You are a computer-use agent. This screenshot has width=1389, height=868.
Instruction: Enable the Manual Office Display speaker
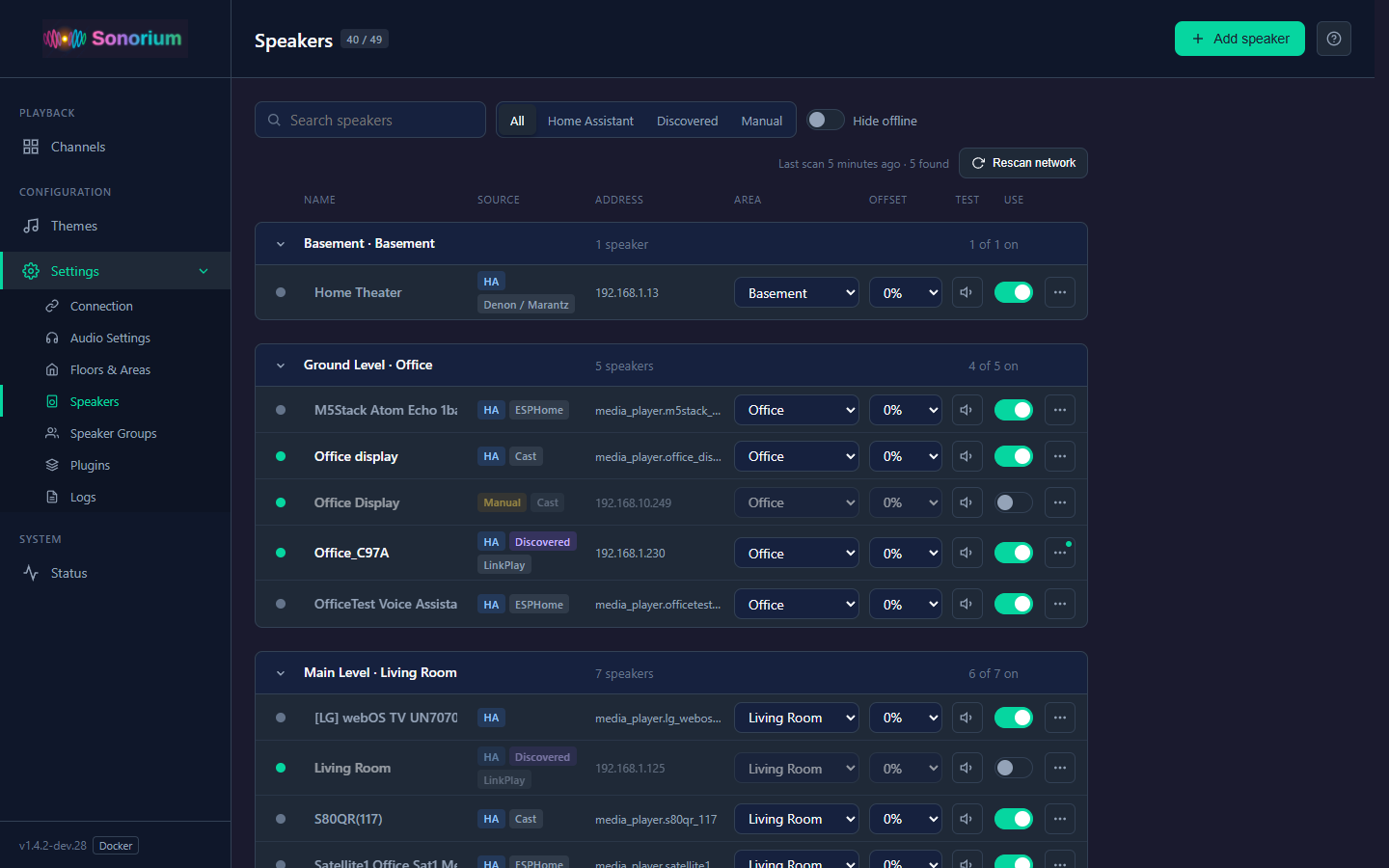(1014, 502)
